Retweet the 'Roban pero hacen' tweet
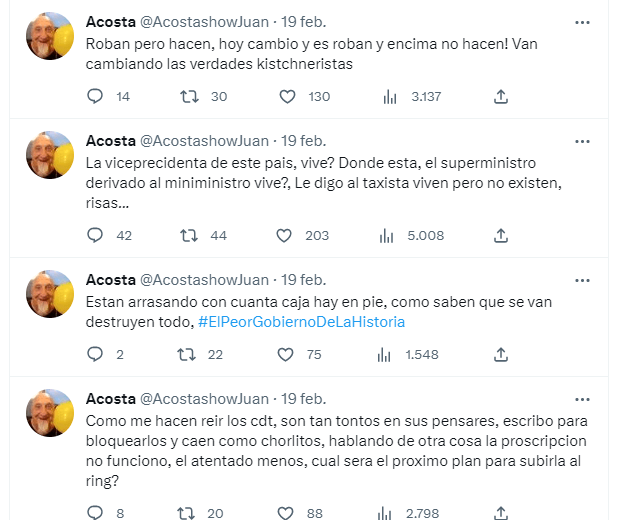Viewport: 621px width, 520px height. 187,97
